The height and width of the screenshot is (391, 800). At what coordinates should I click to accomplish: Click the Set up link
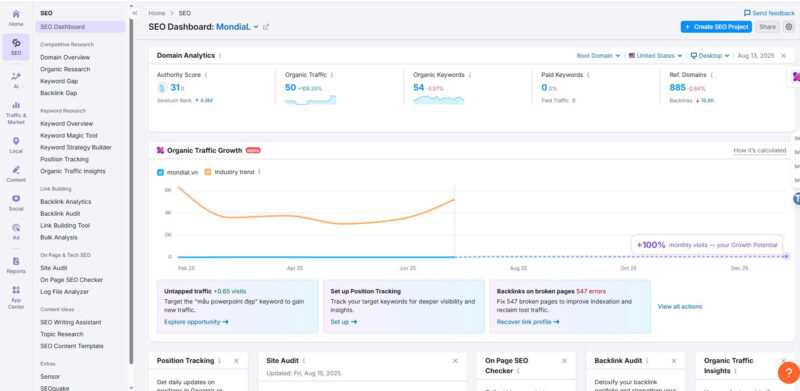click(x=344, y=322)
